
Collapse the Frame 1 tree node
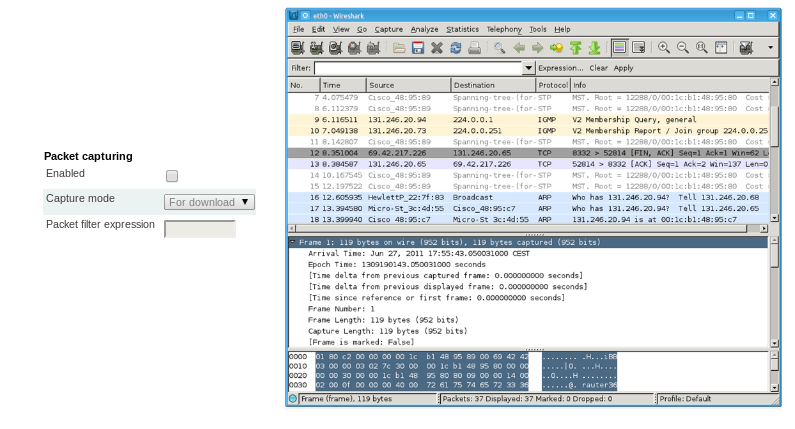tap(293, 242)
